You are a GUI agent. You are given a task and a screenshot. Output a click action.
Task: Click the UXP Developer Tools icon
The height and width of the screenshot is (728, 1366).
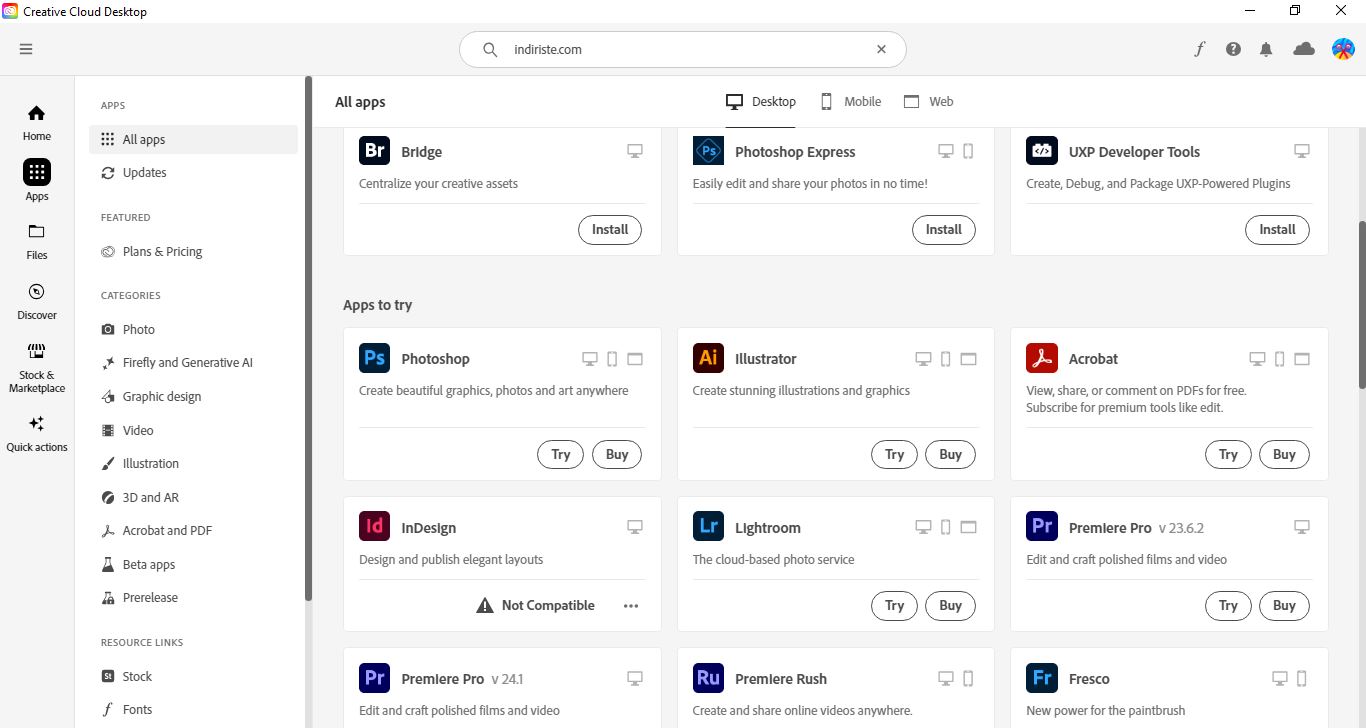point(1042,151)
